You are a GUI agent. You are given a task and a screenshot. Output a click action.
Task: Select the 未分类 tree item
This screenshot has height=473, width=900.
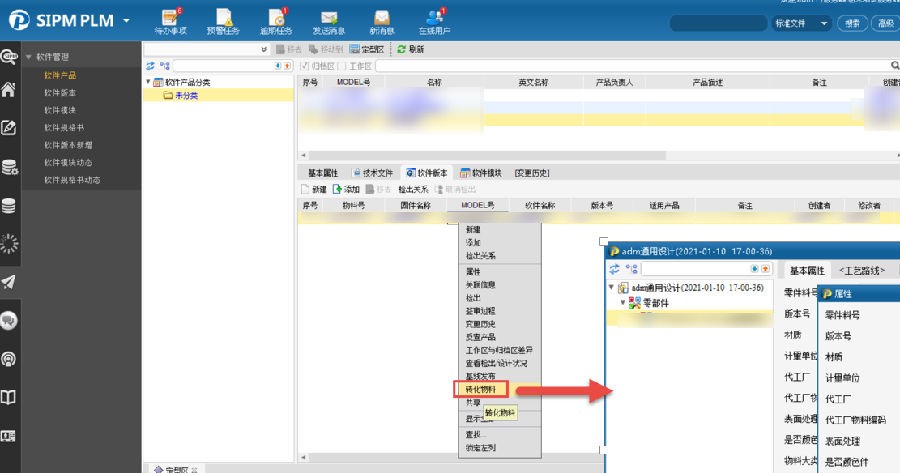(186, 96)
